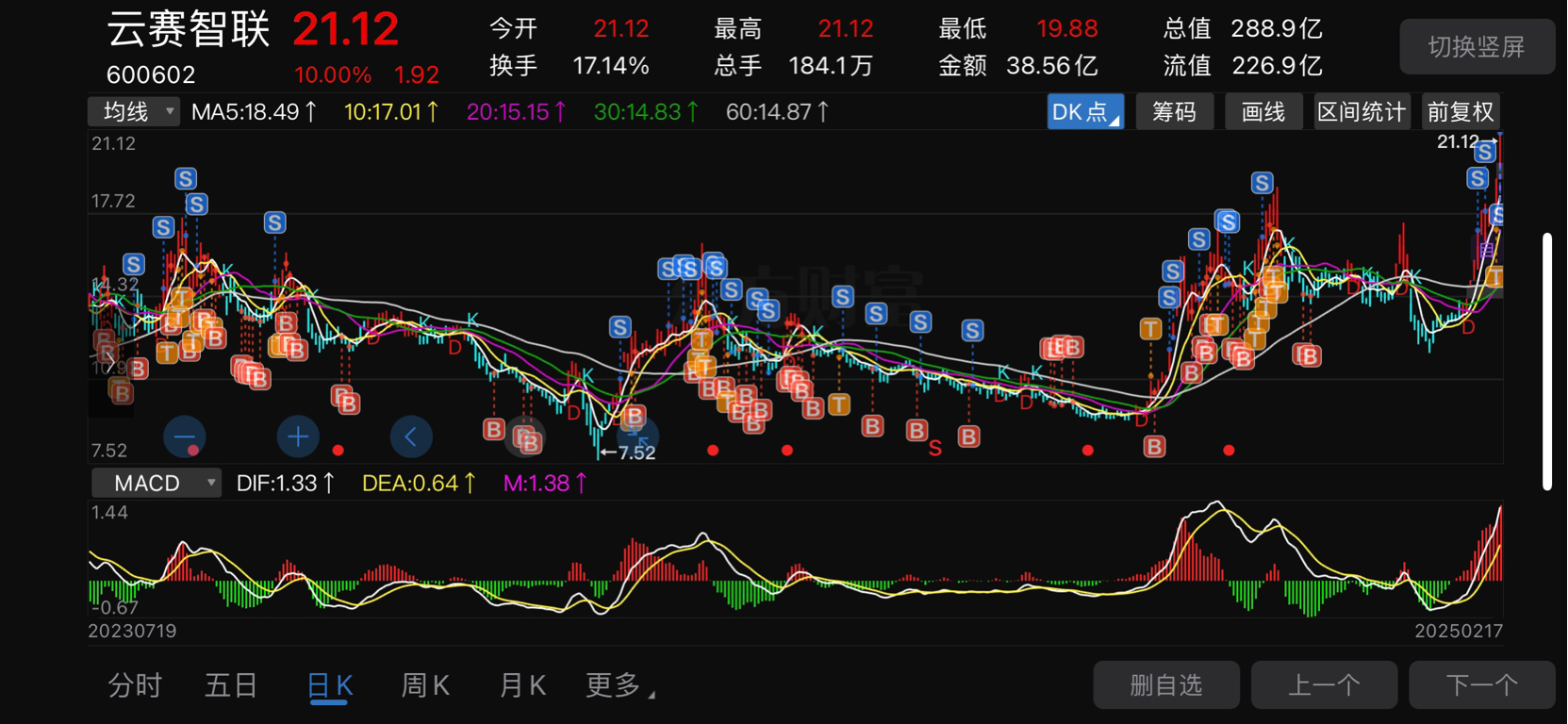Screen dimensions: 1568x724
Task: Zoom out chart with minus icon
Action: coord(184,436)
